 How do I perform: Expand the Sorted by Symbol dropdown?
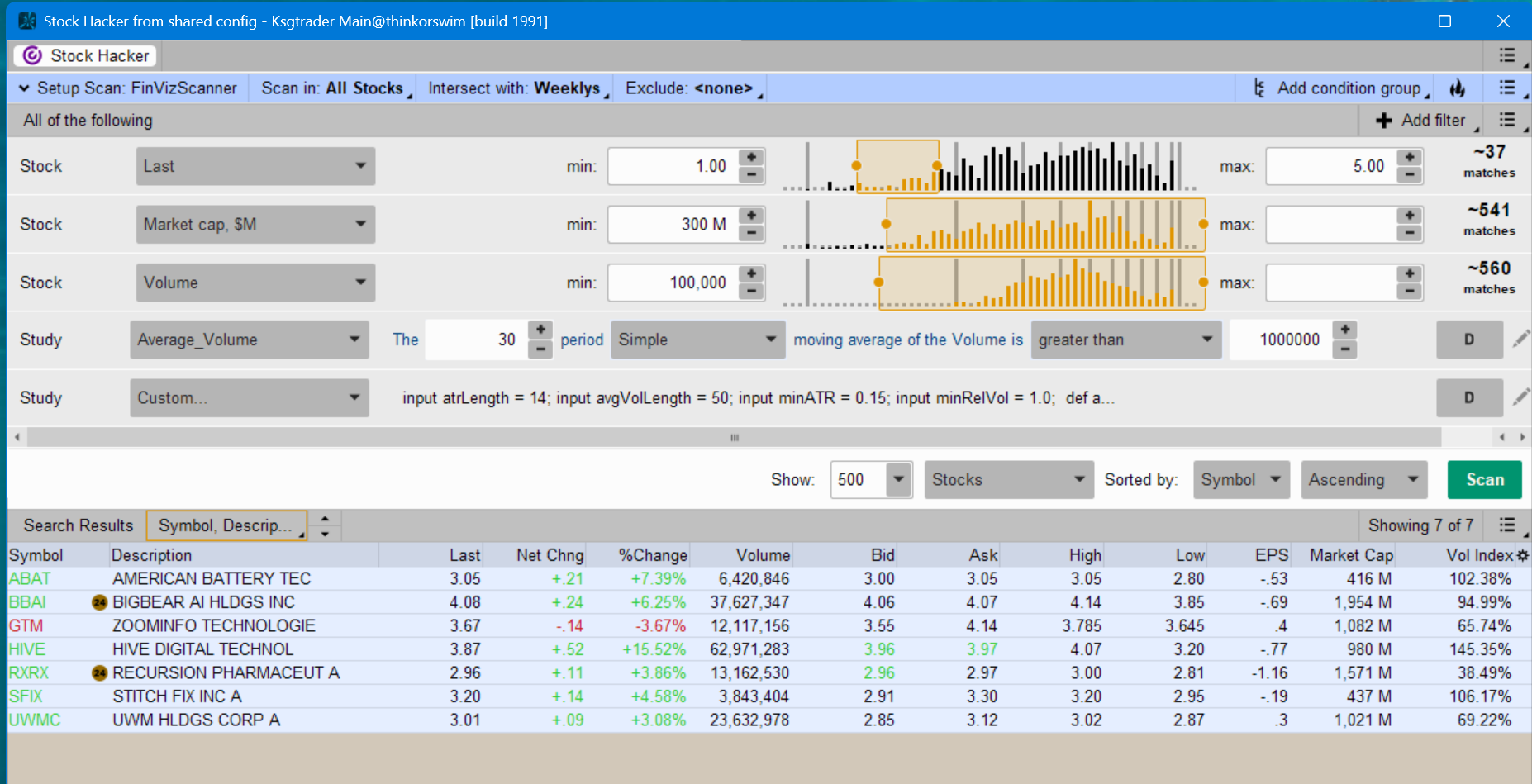(1241, 480)
